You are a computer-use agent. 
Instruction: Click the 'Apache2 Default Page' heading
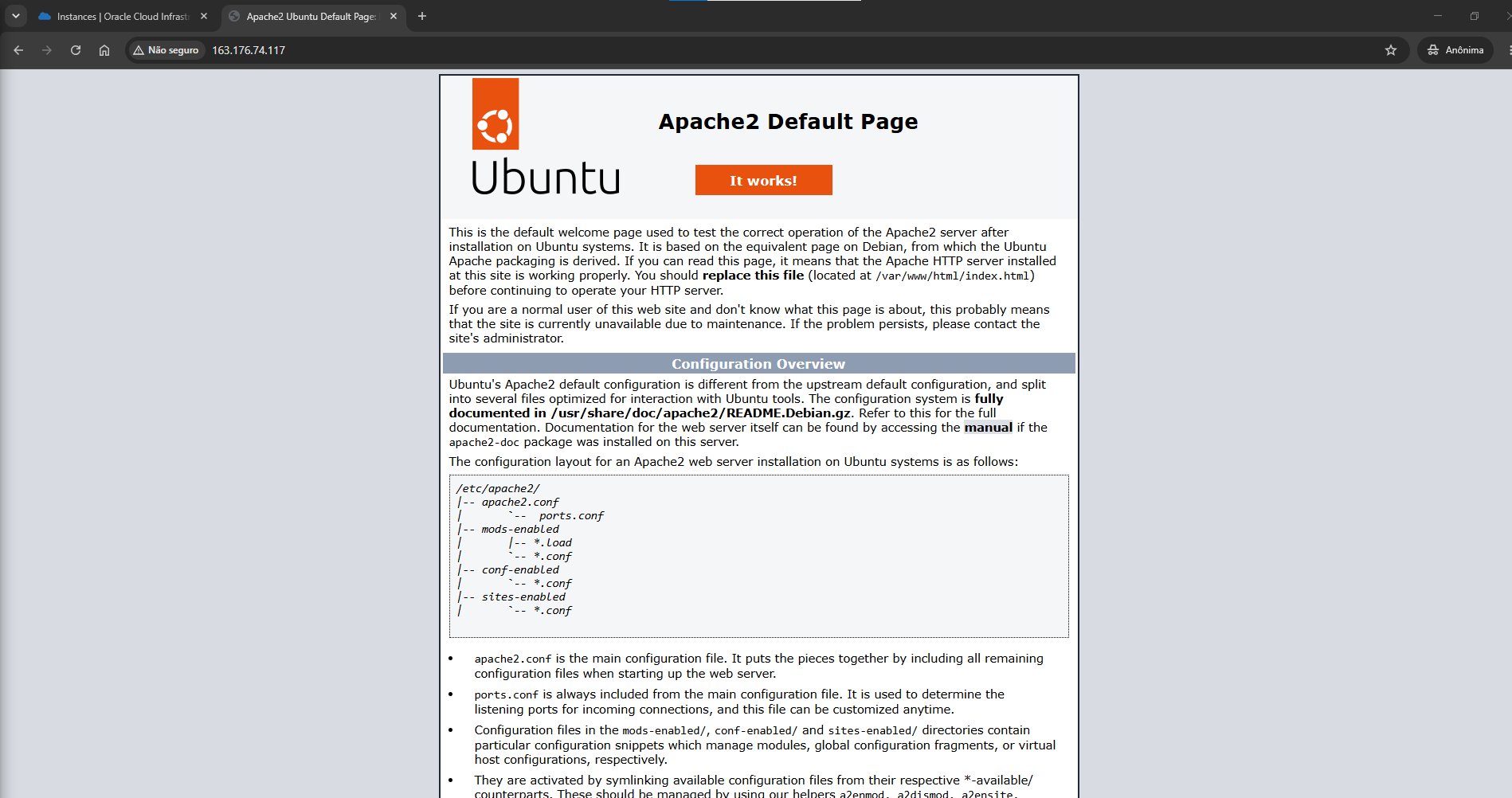(788, 121)
